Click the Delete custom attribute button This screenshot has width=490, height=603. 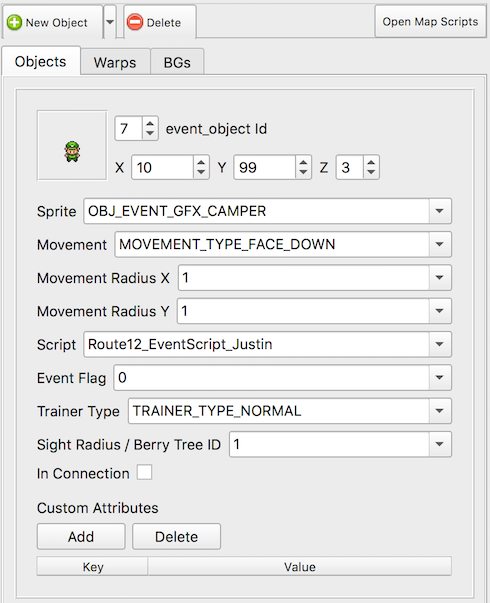177,536
